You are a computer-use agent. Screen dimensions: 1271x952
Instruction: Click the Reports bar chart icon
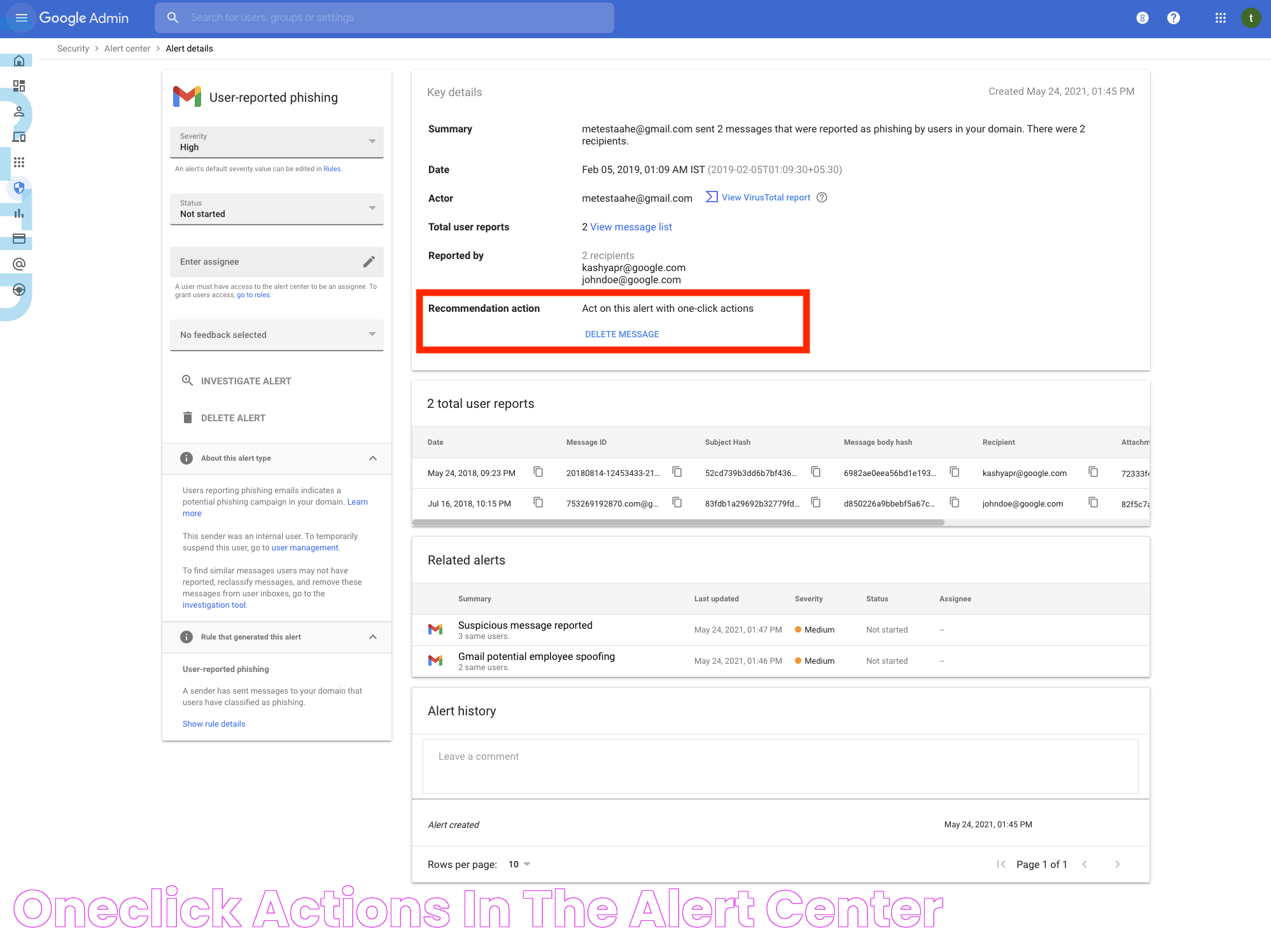20,212
